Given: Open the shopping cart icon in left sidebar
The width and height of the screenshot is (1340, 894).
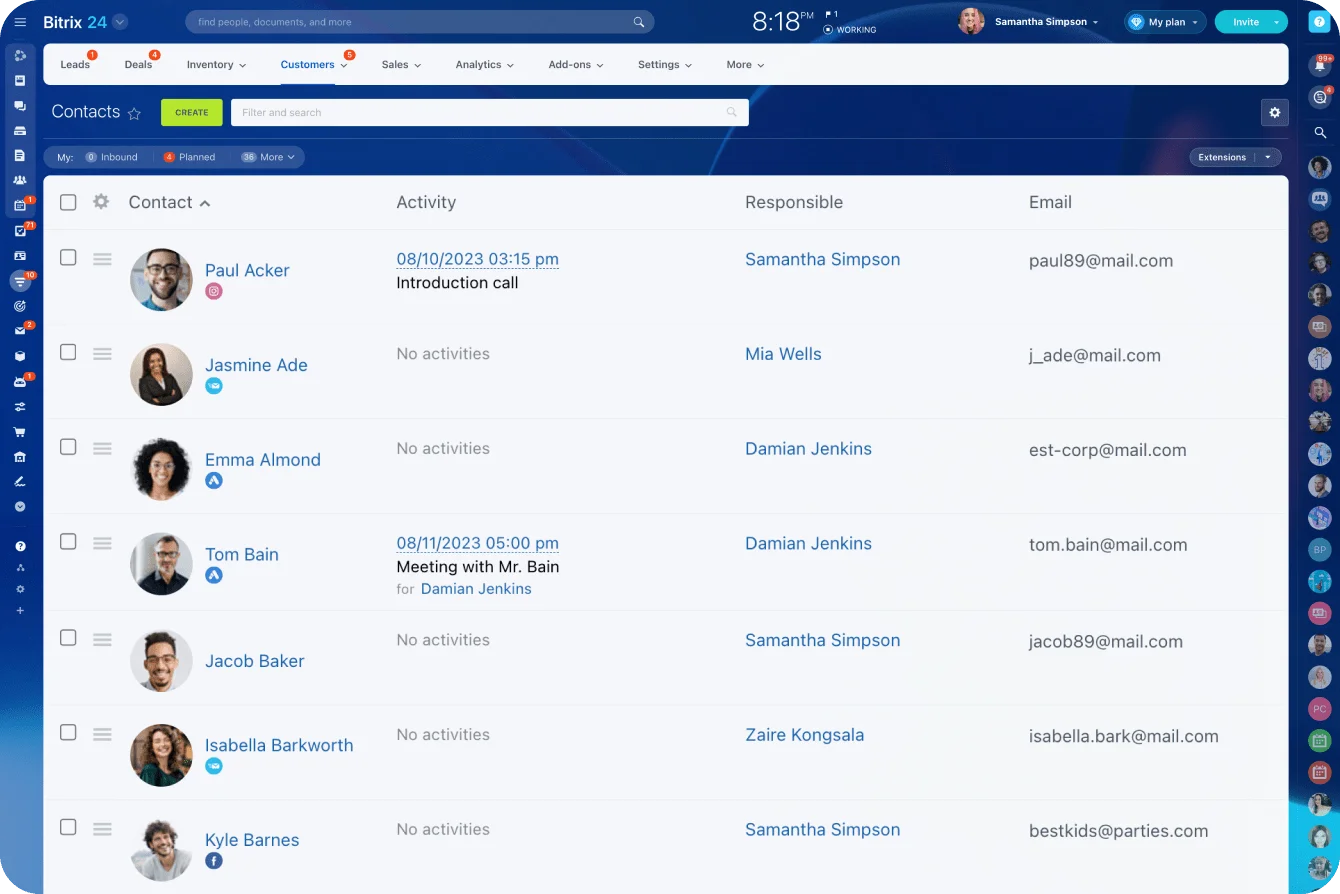Looking at the screenshot, I should click(x=20, y=432).
